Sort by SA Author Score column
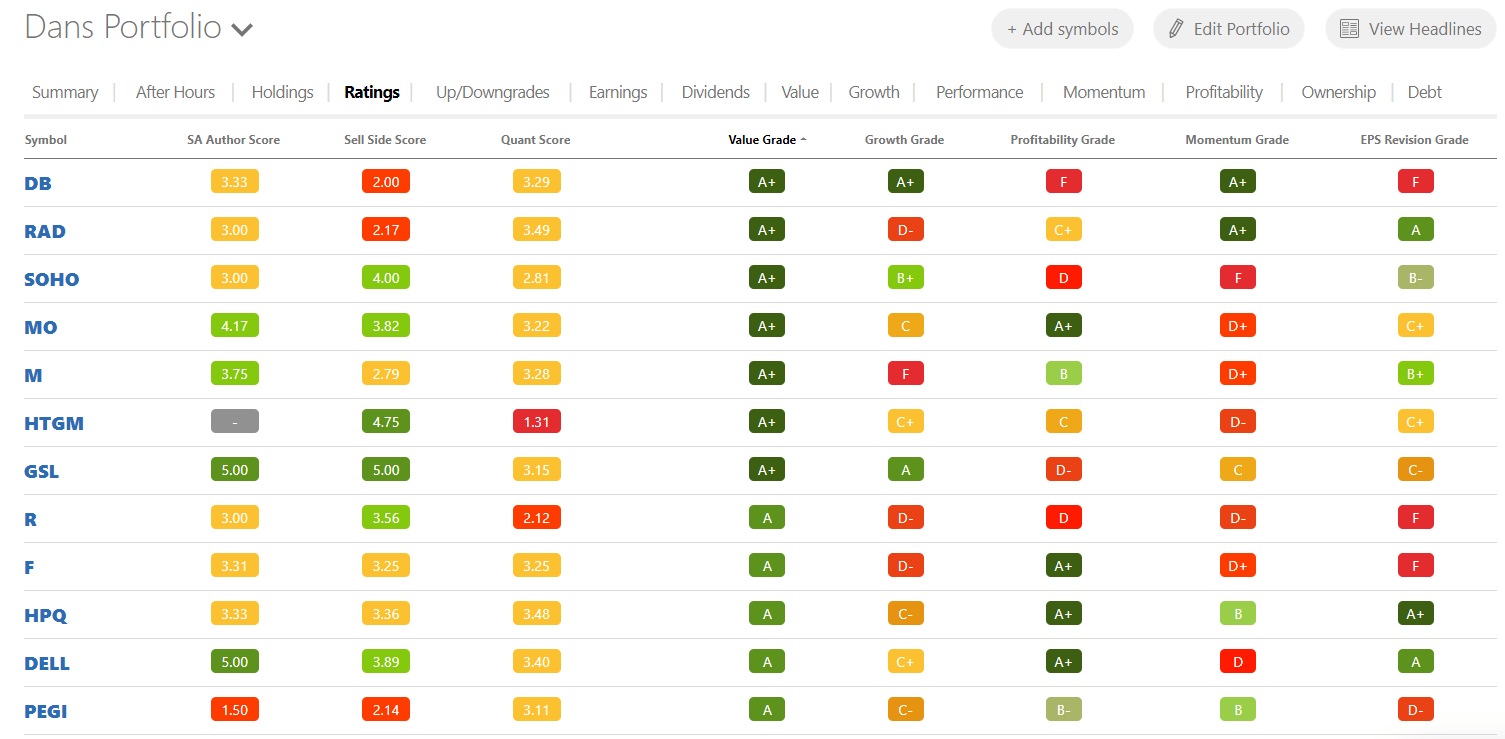 pyautogui.click(x=234, y=140)
